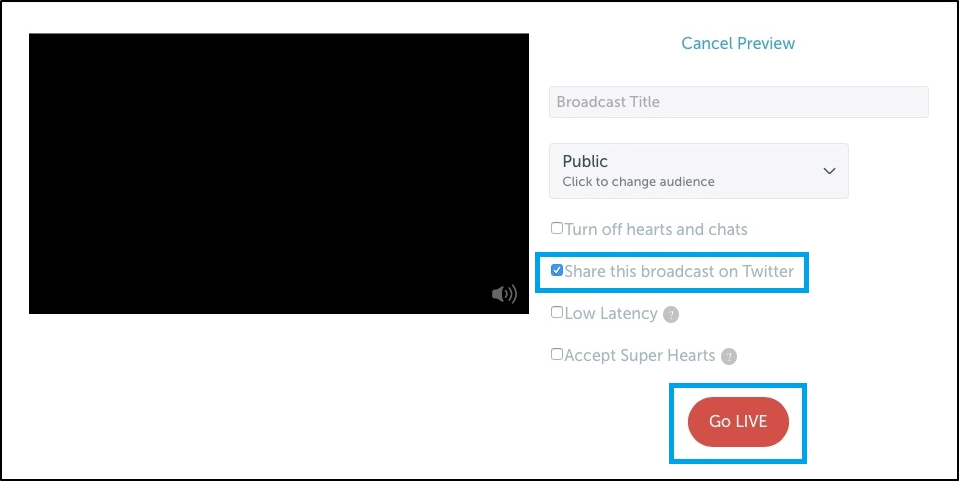
Task: Tick the Low Latency checkbox
Action: tap(557, 312)
